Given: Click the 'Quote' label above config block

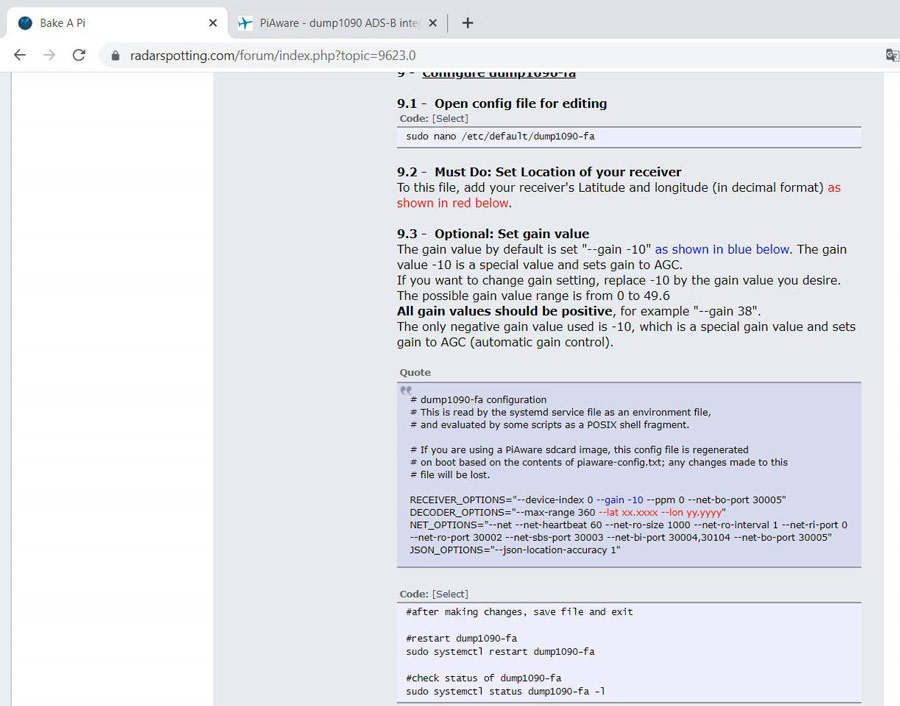Looking at the screenshot, I should [415, 373].
